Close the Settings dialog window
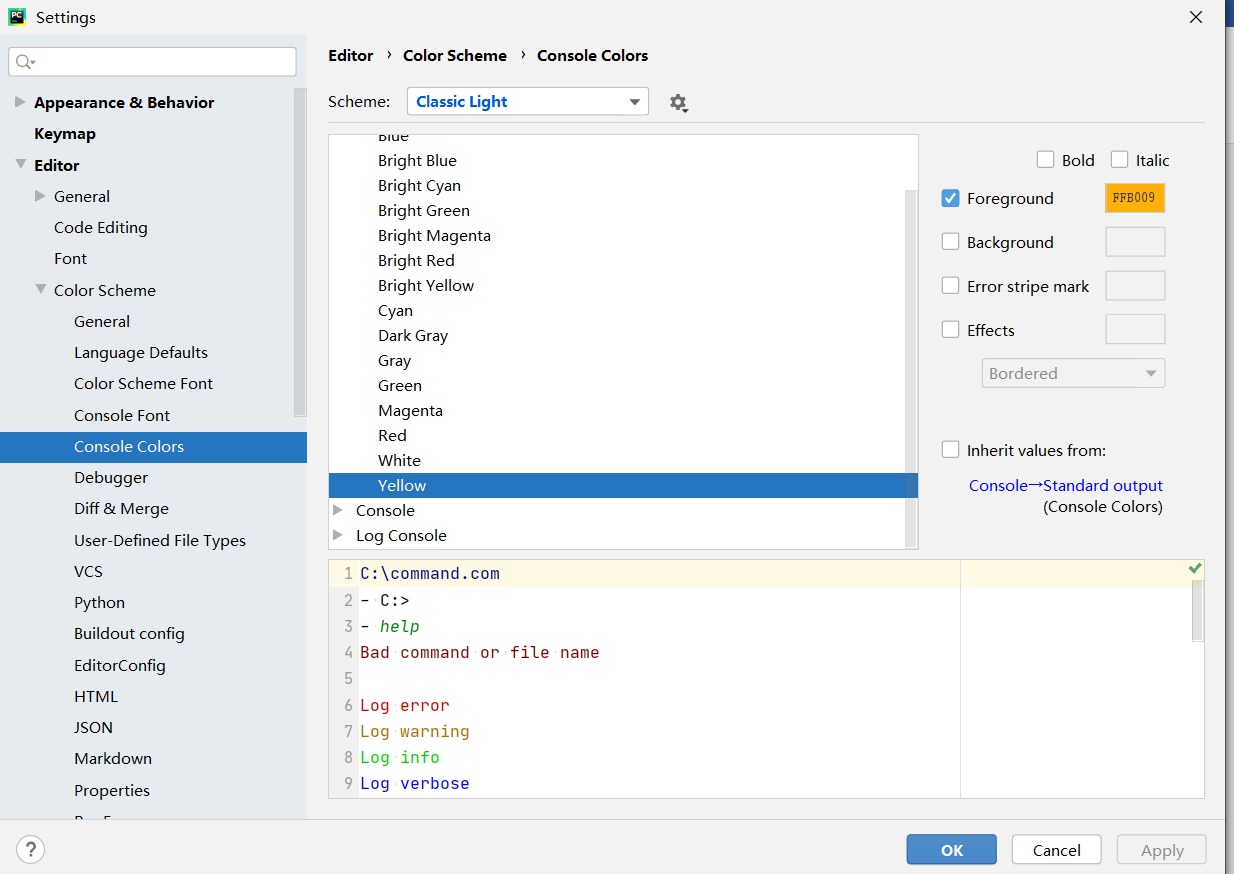1234x874 pixels. tap(1196, 17)
